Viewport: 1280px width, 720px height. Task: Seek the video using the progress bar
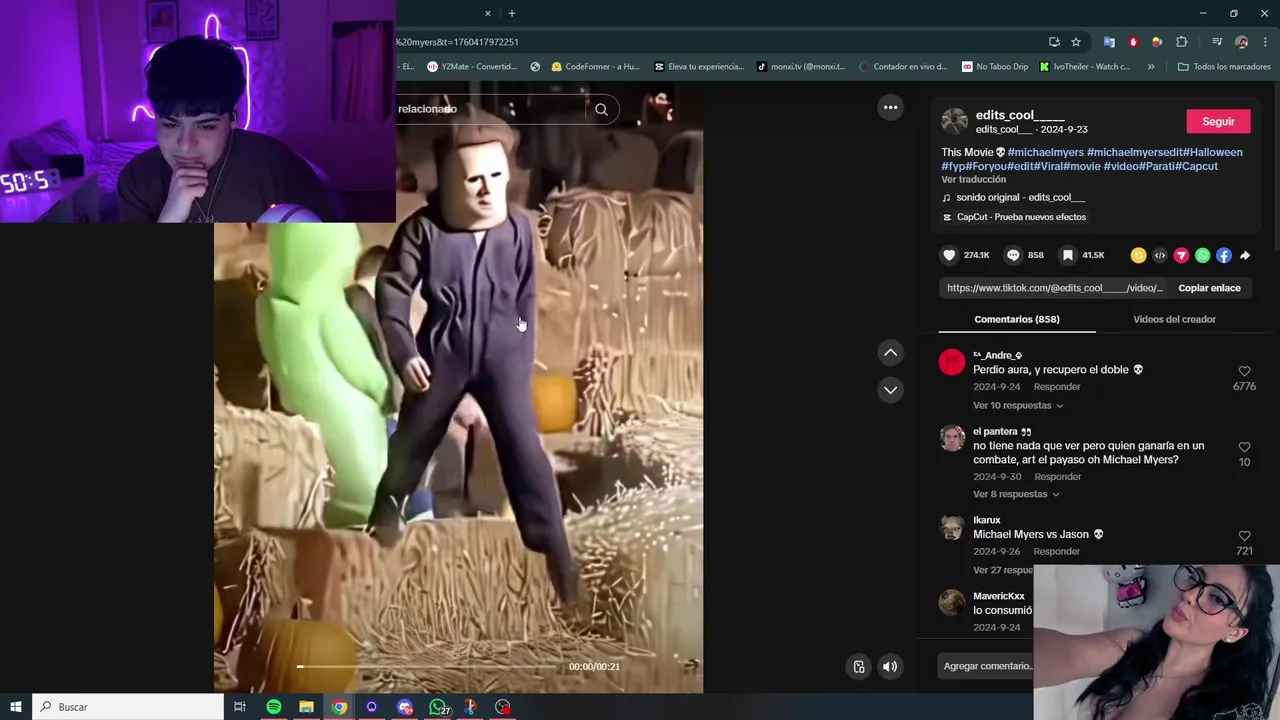428,666
